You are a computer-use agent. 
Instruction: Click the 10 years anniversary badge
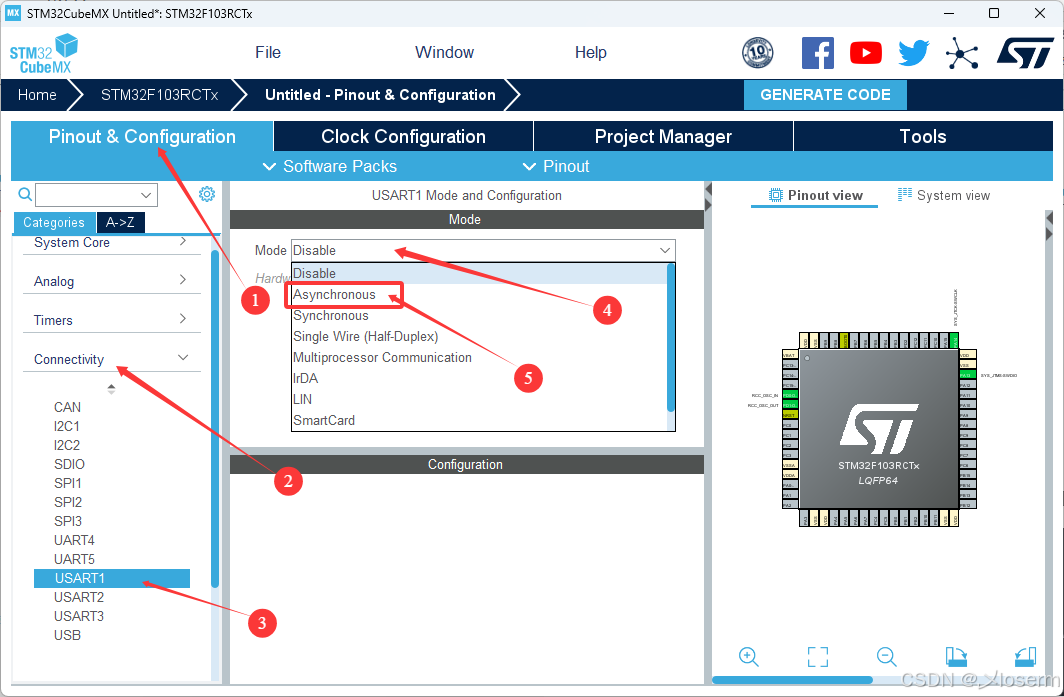click(757, 53)
